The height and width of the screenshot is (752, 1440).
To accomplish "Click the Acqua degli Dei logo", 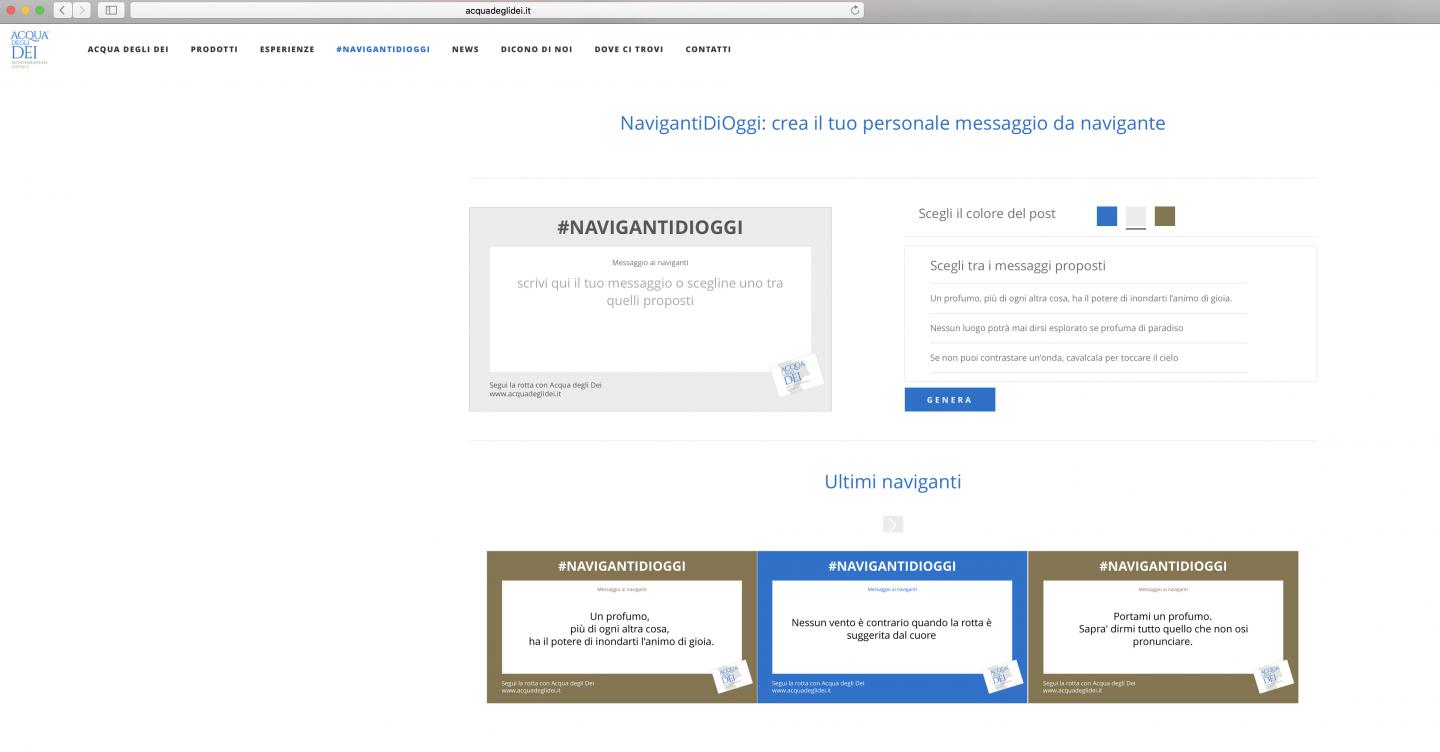I will pos(29,49).
